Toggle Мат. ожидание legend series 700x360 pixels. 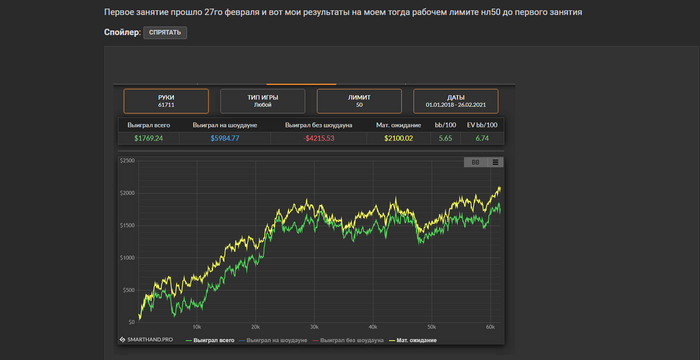413,340
